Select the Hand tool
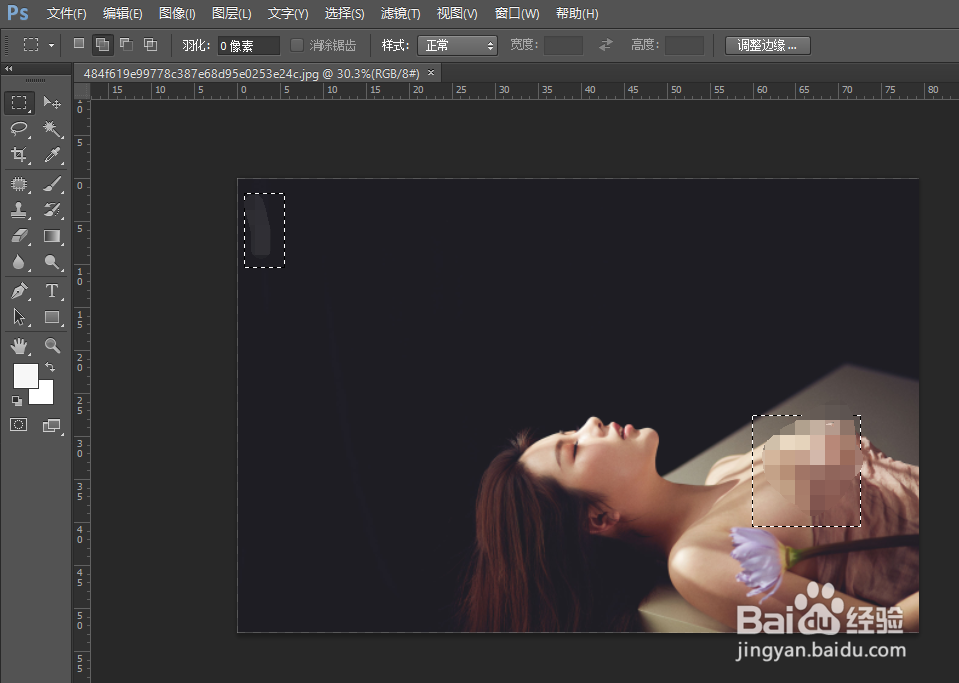The height and width of the screenshot is (683, 959). click(19, 346)
